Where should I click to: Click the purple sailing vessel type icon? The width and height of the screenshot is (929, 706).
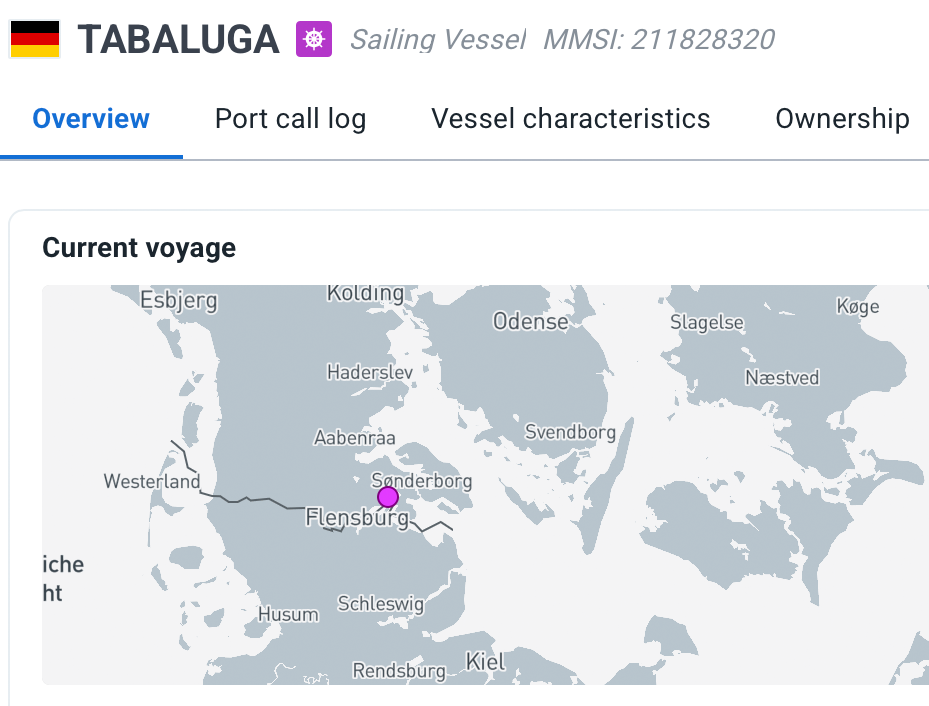point(314,39)
